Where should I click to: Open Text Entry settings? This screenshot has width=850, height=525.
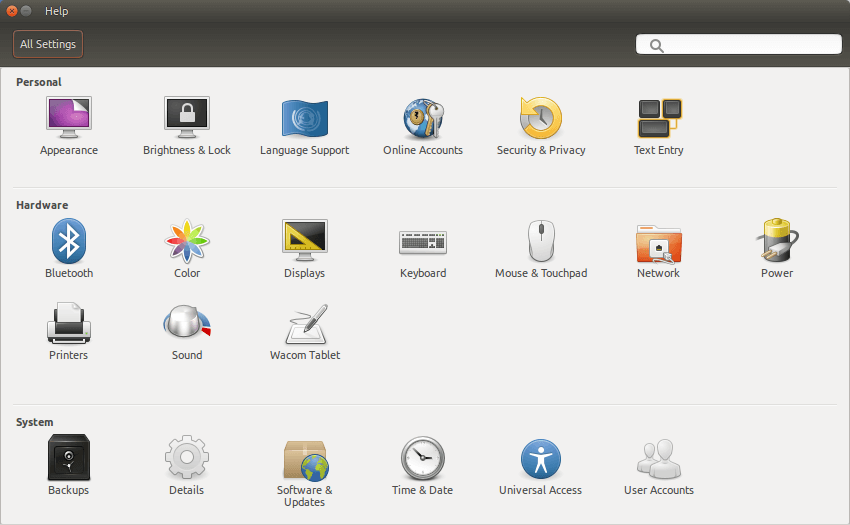pyautogui.click(x=659, y=126)
